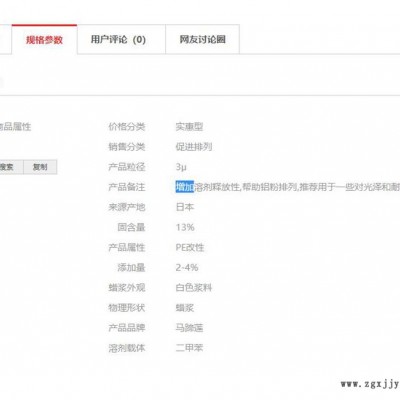This screenshot has width=400, height=400.
Task: Select the 固含量 label
Action: (131, 227)
